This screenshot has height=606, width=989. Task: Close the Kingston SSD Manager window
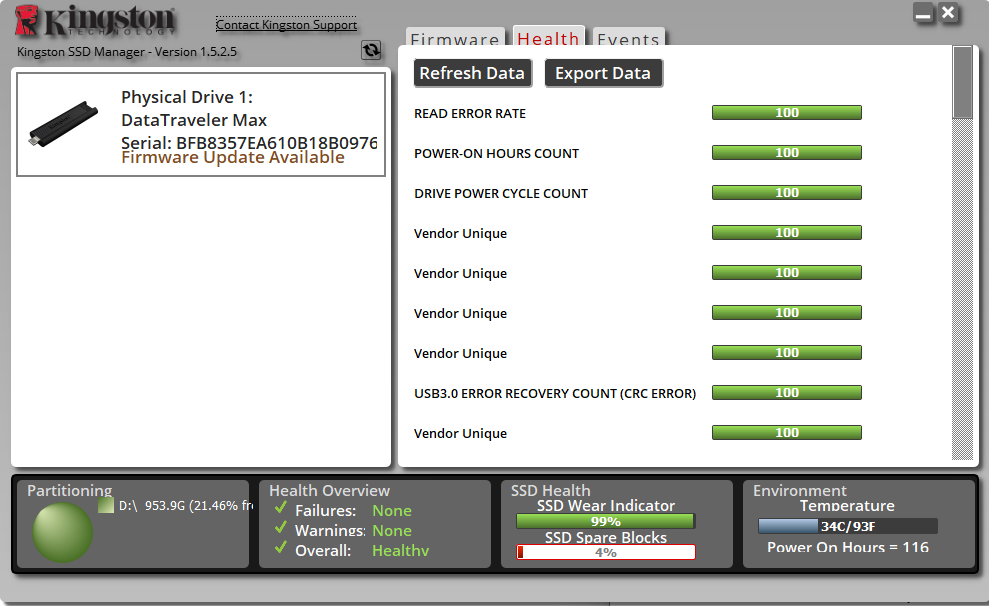point(949,13)
